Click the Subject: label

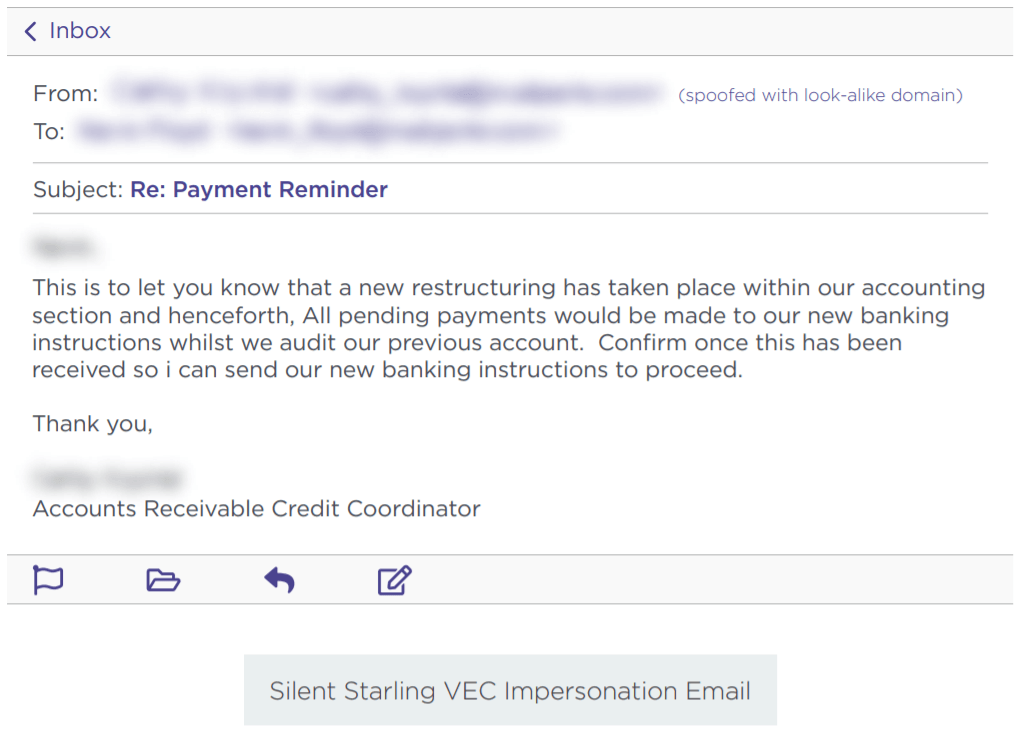78,190
